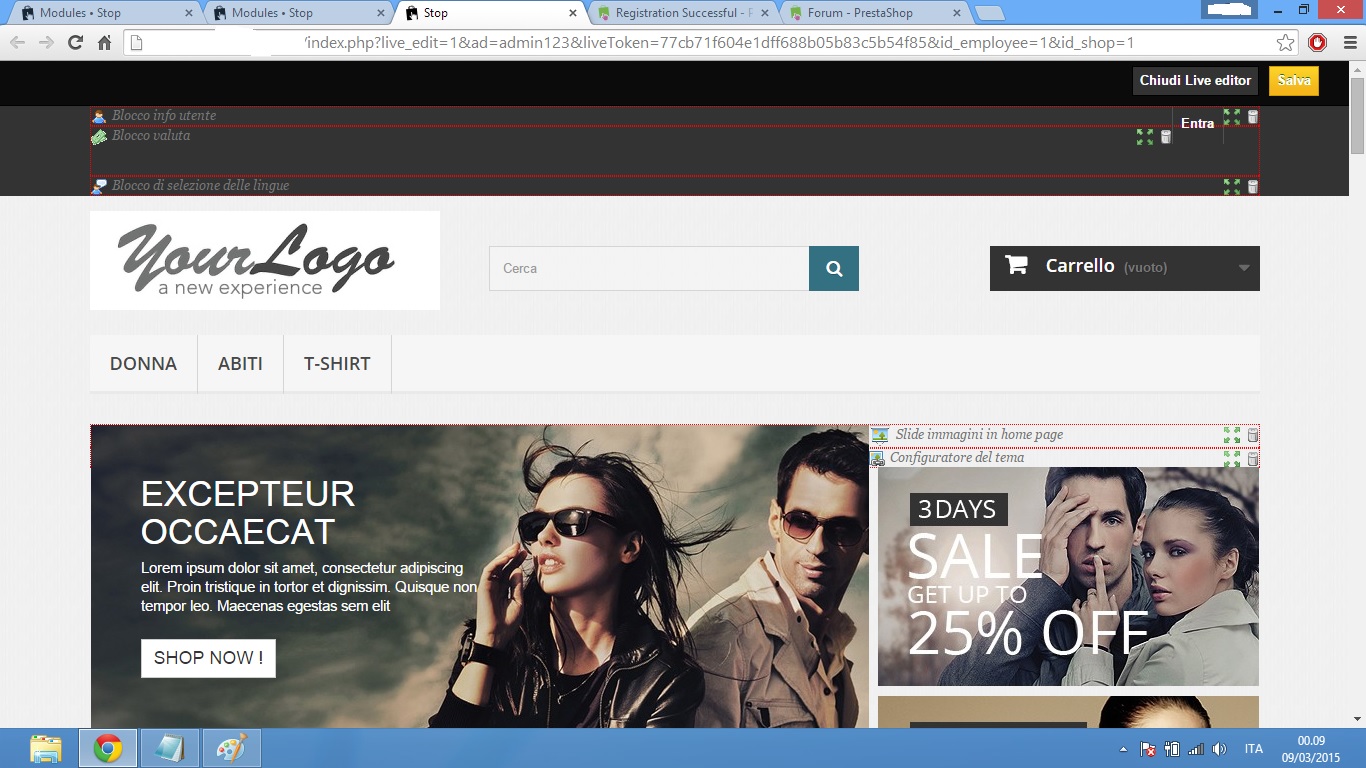Delete the Blocco di selezione delle lingue
This screenshot has height=768, width=1366.
(1253, 187)
